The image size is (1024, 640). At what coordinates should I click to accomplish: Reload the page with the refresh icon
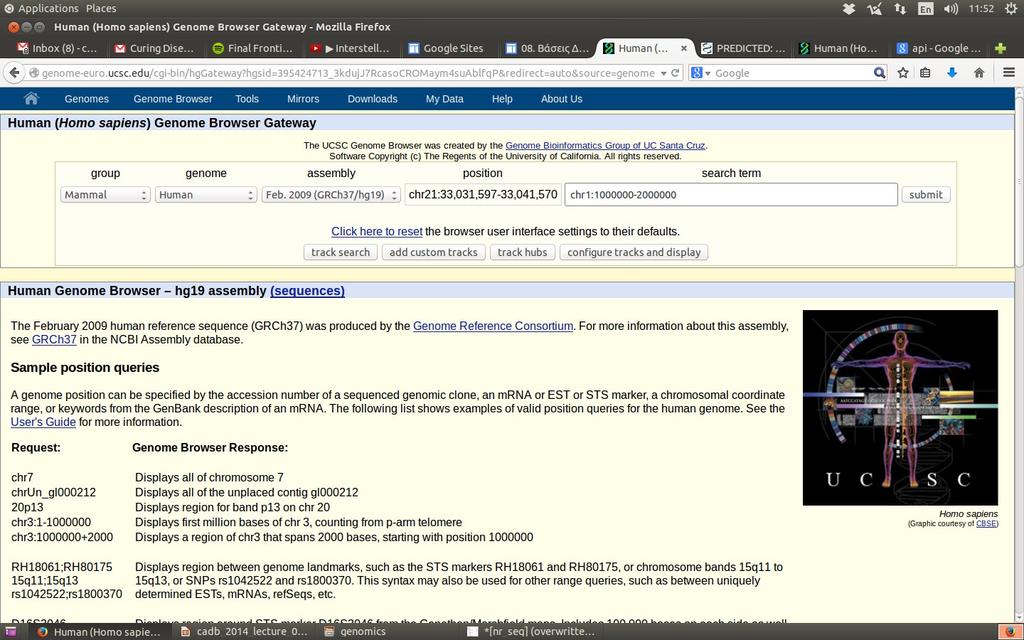click(x=675, y=73)
